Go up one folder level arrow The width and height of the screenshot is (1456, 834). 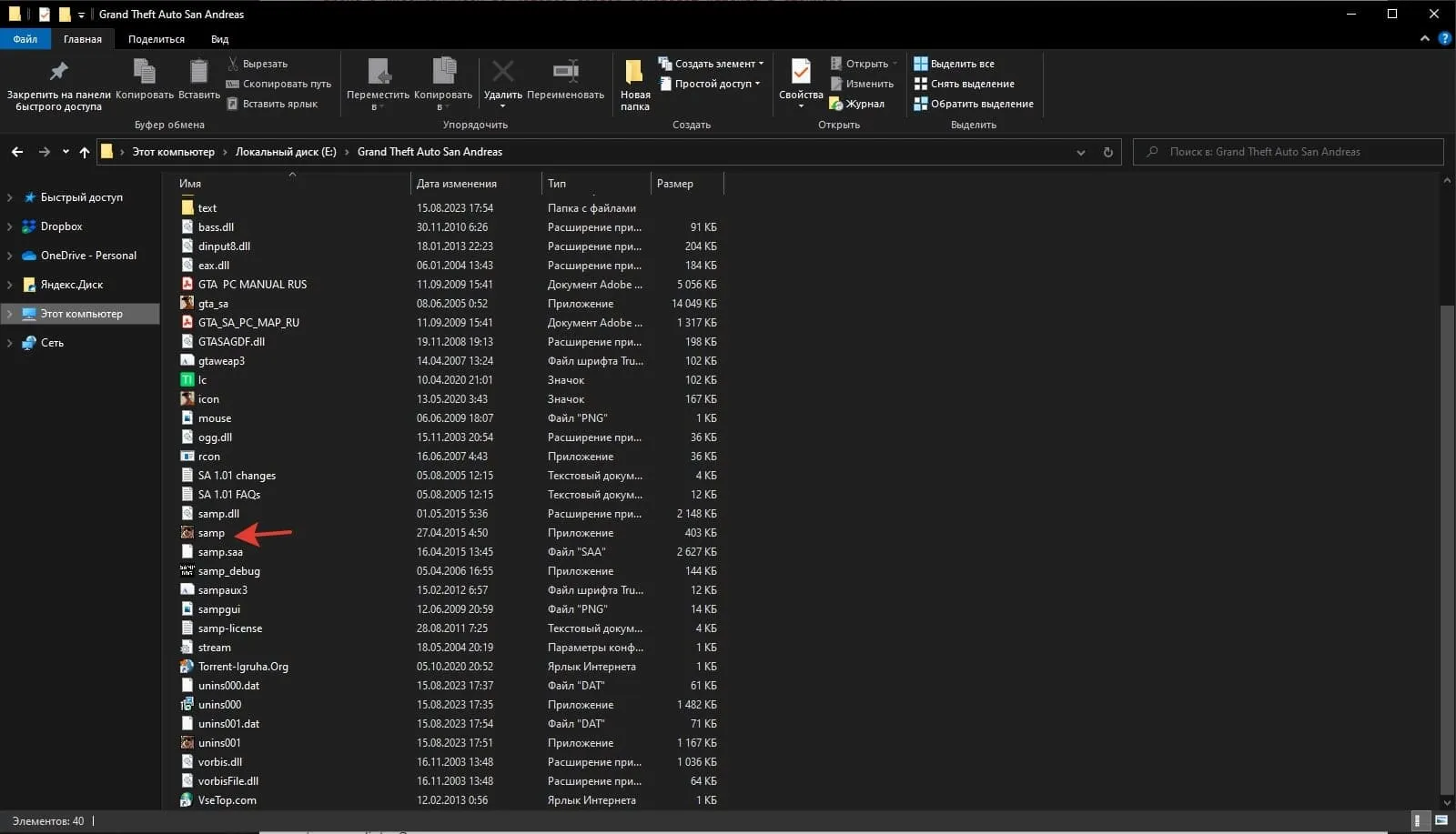coord(85,152)
